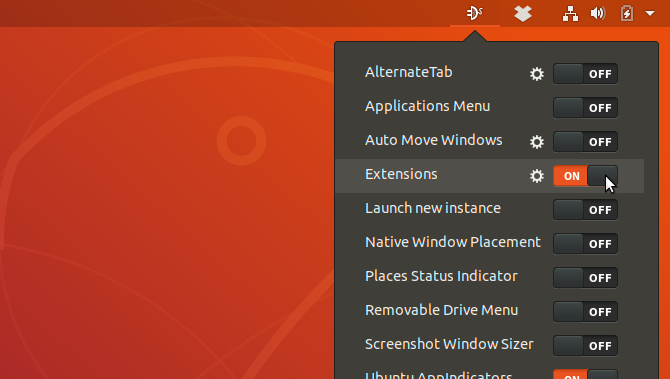Open the Extensions indicator in top bar
670x379 pixels.
pyautogui.click(x=475, y=13)
